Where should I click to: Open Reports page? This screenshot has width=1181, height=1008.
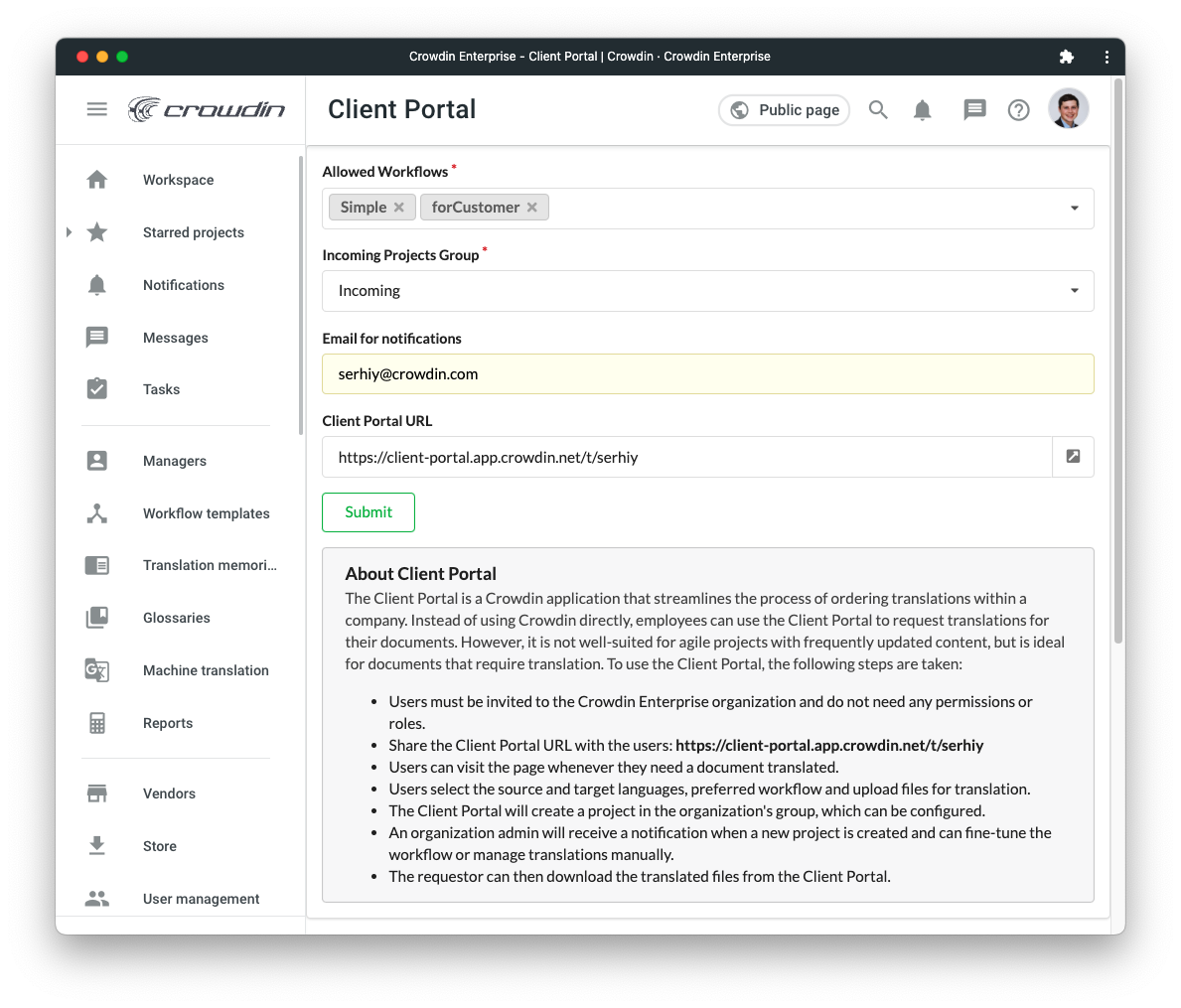click(x=168, y=723)
